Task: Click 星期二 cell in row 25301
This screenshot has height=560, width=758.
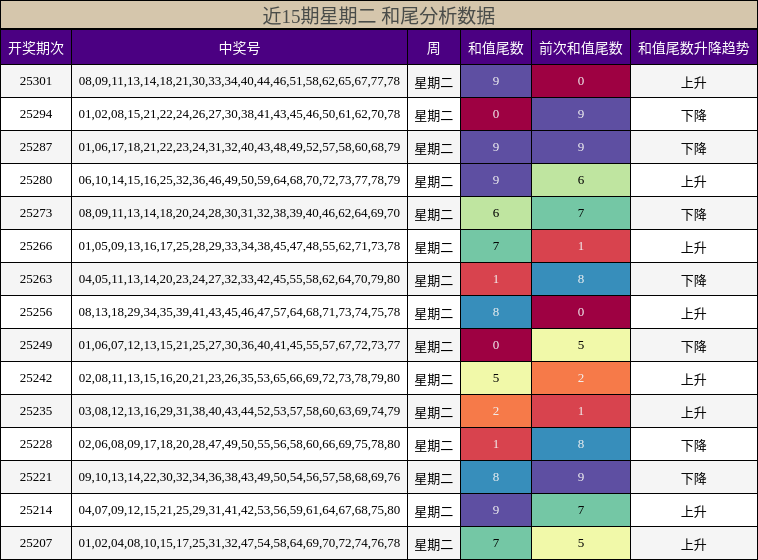Action: point(434,83)
